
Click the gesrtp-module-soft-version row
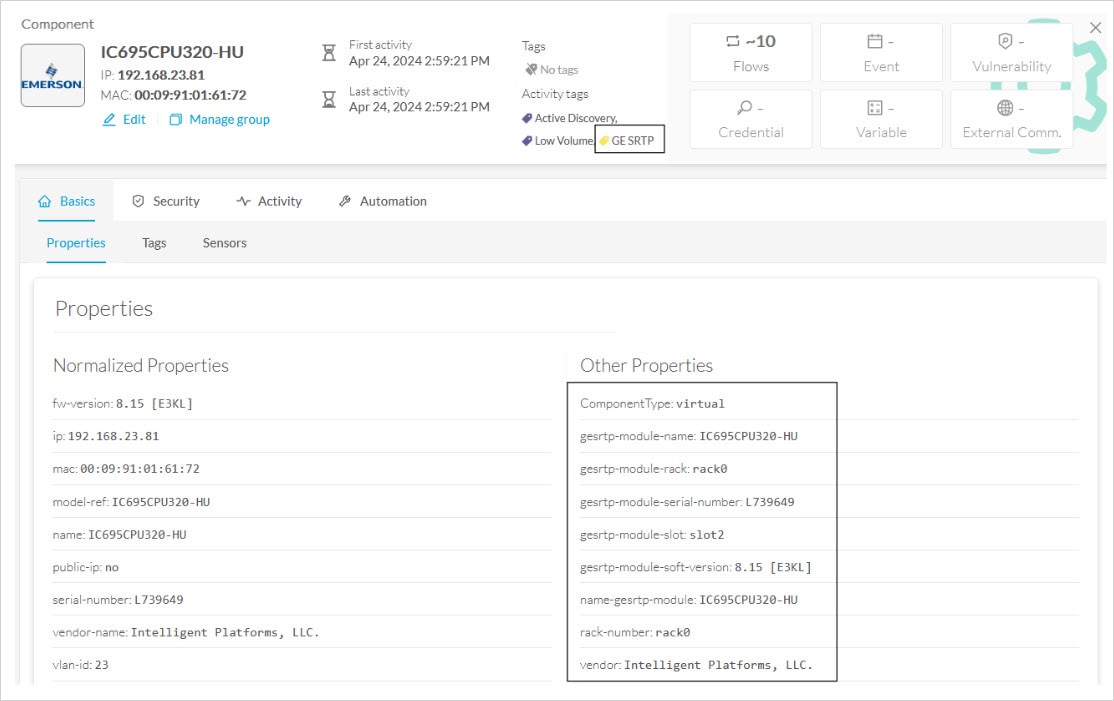pos(829,567)
